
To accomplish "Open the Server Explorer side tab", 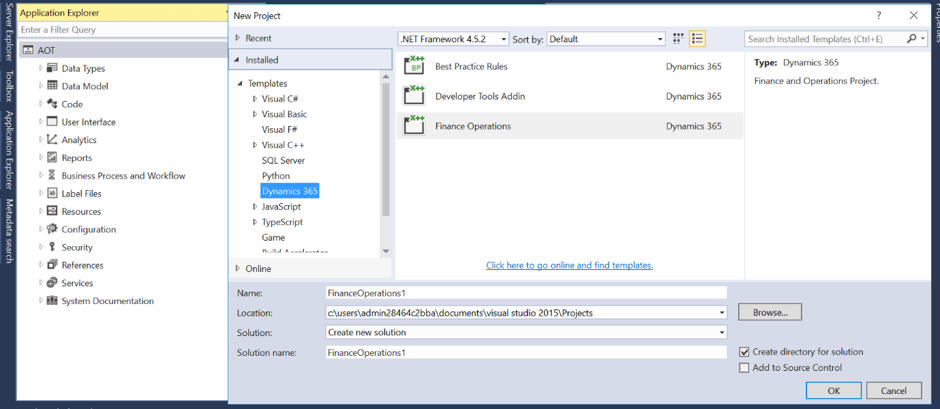I will [9, 35].
